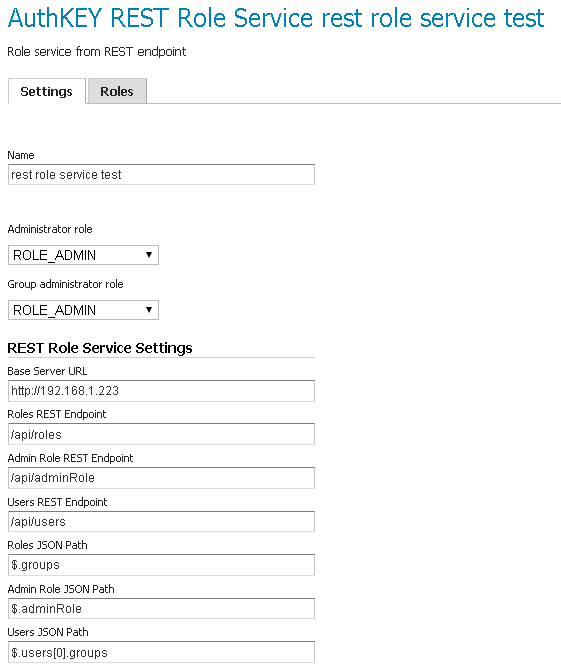Screen dimensions: 561x672
Task: Click the Group administrator role label
Action: pos(65,284)
